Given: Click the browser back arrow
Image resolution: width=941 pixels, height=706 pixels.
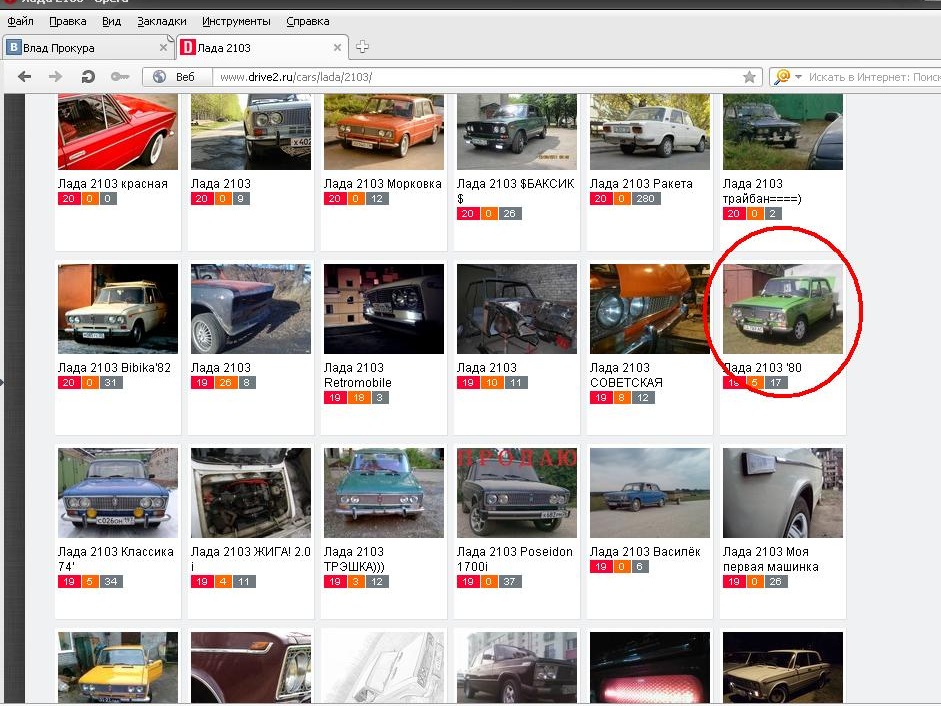Looking at the screenshot, I should coord(25,77).
